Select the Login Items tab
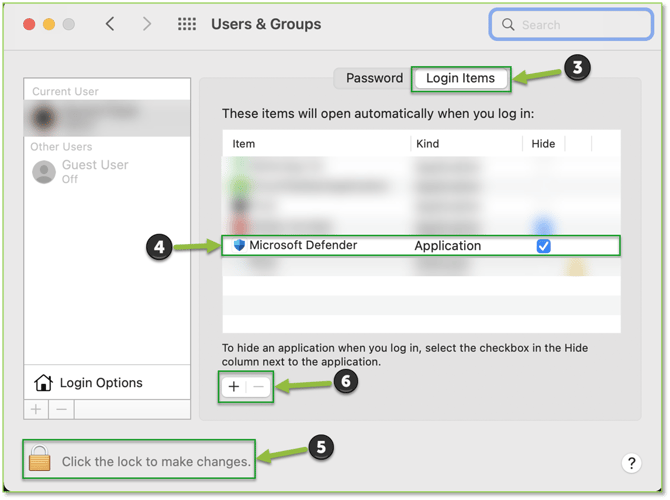Screen dimensions: 670x500 point(460,78)
